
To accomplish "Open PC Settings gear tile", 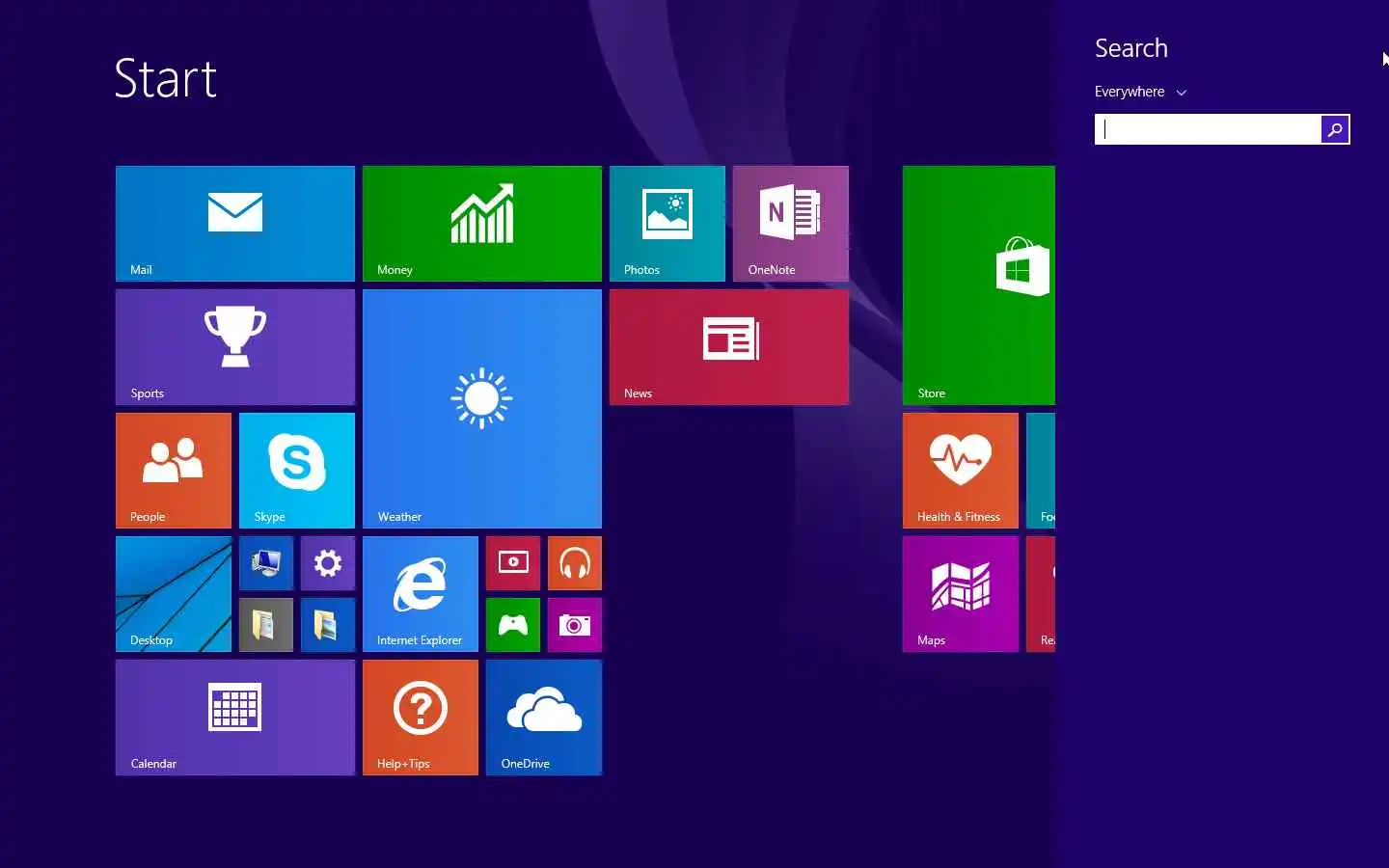I will [x=328, y=563].
